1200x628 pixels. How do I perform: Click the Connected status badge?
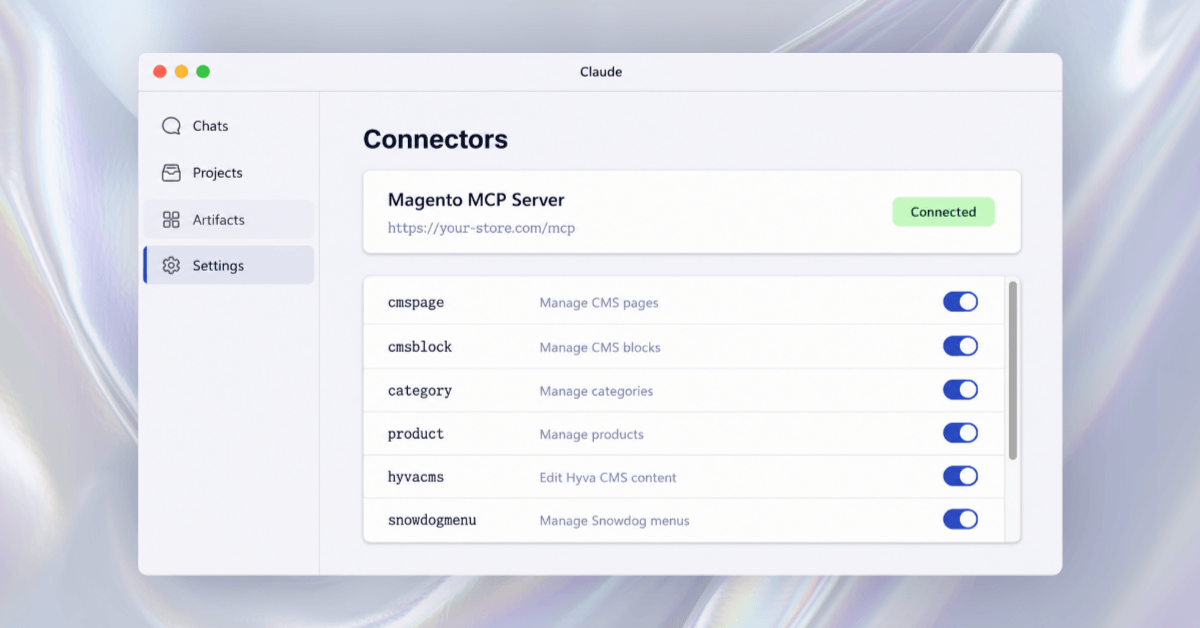pyautogui.click(x=943, y=212)
